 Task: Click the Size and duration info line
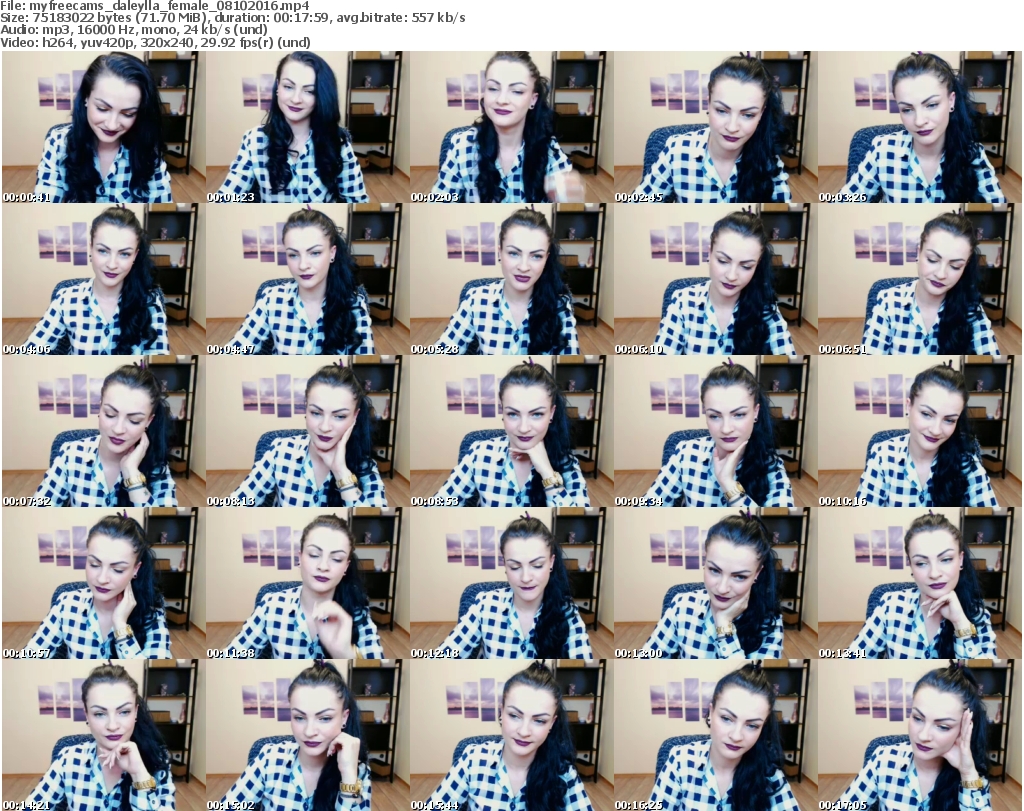232,18
